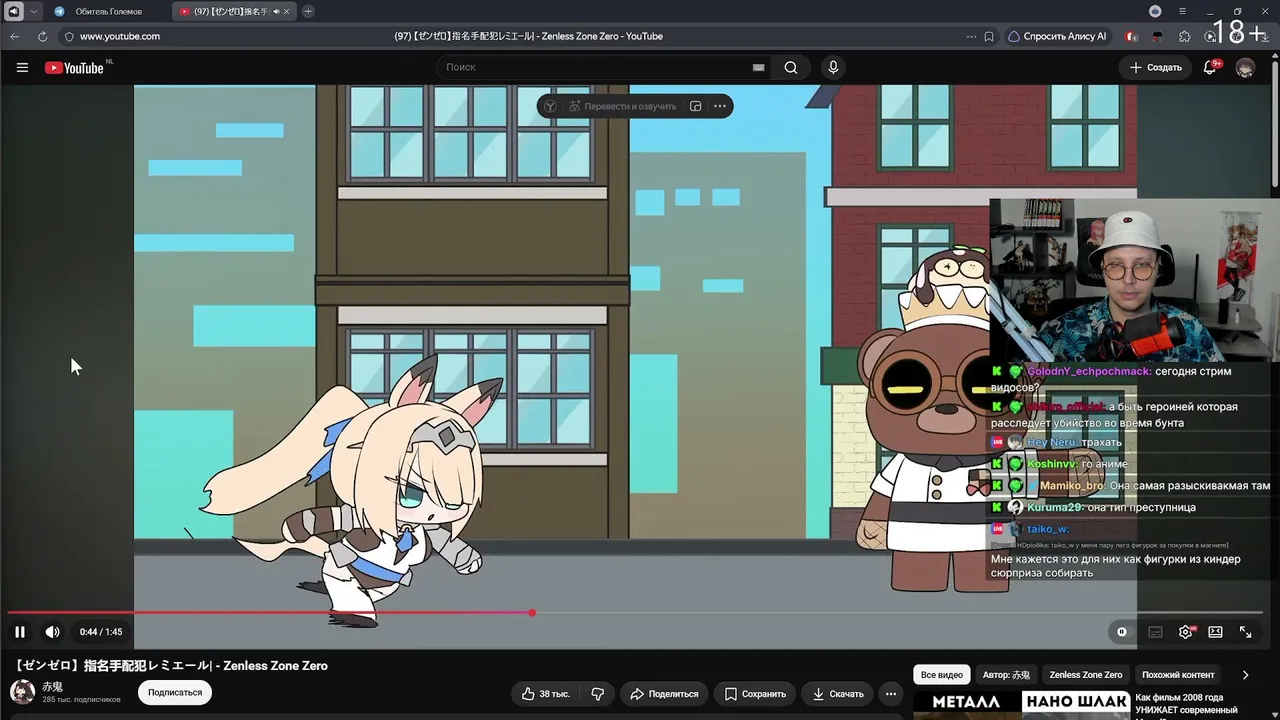1280x720 pixels.
Task: Click the 0:44 / 1:45 time display
Action: coord(101,632)
